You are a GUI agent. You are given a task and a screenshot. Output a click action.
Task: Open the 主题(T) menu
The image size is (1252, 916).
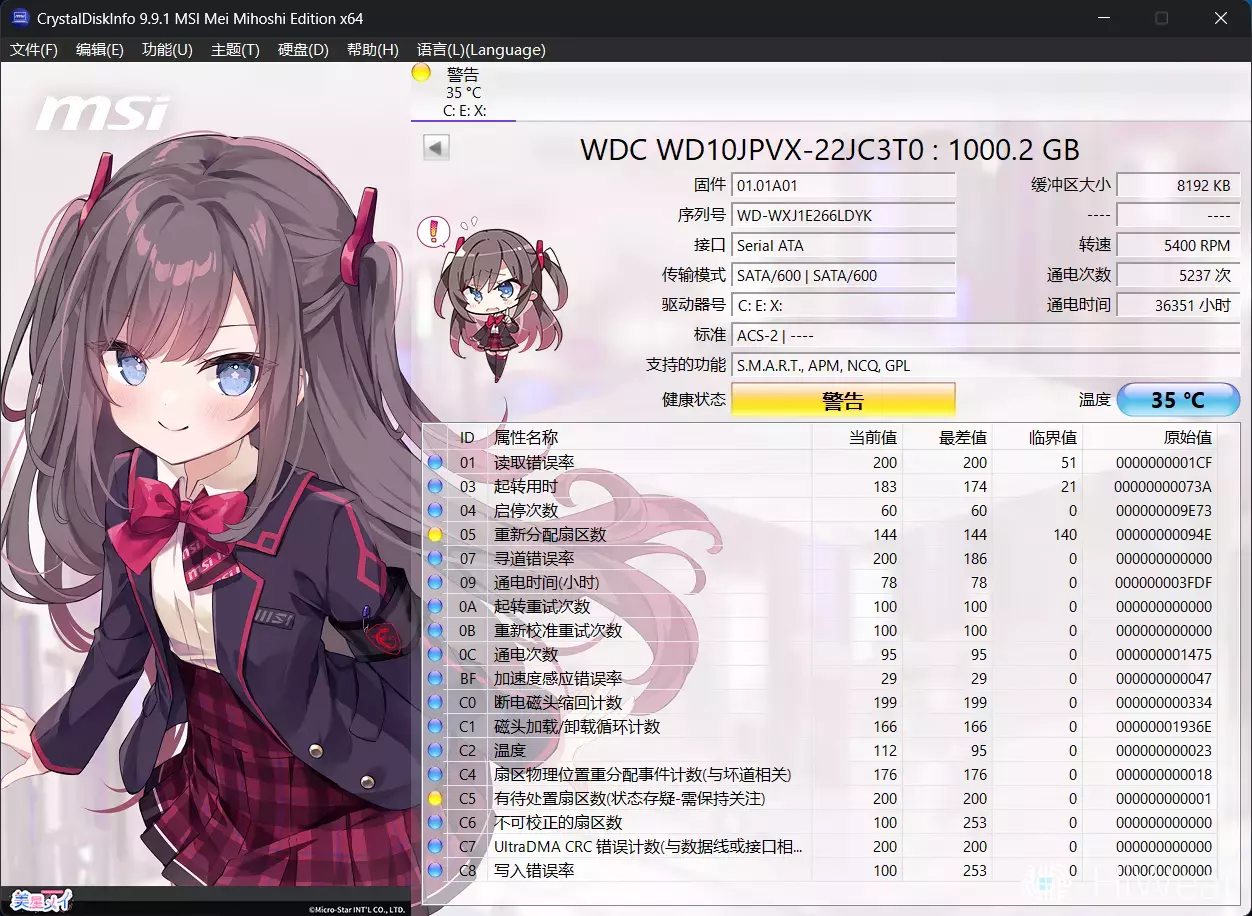235,50
